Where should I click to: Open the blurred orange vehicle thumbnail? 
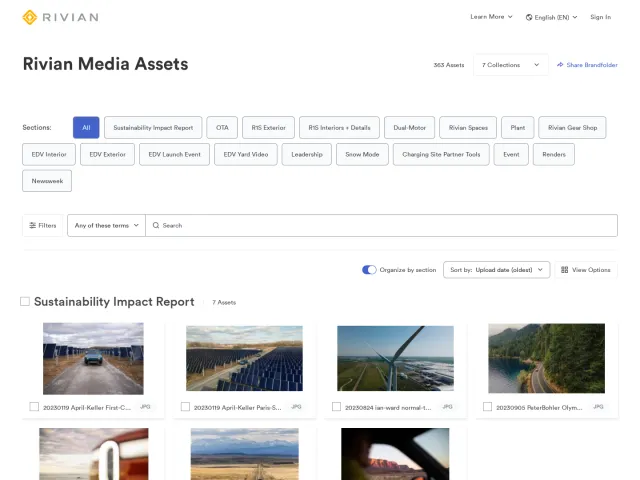pos(94,454)
